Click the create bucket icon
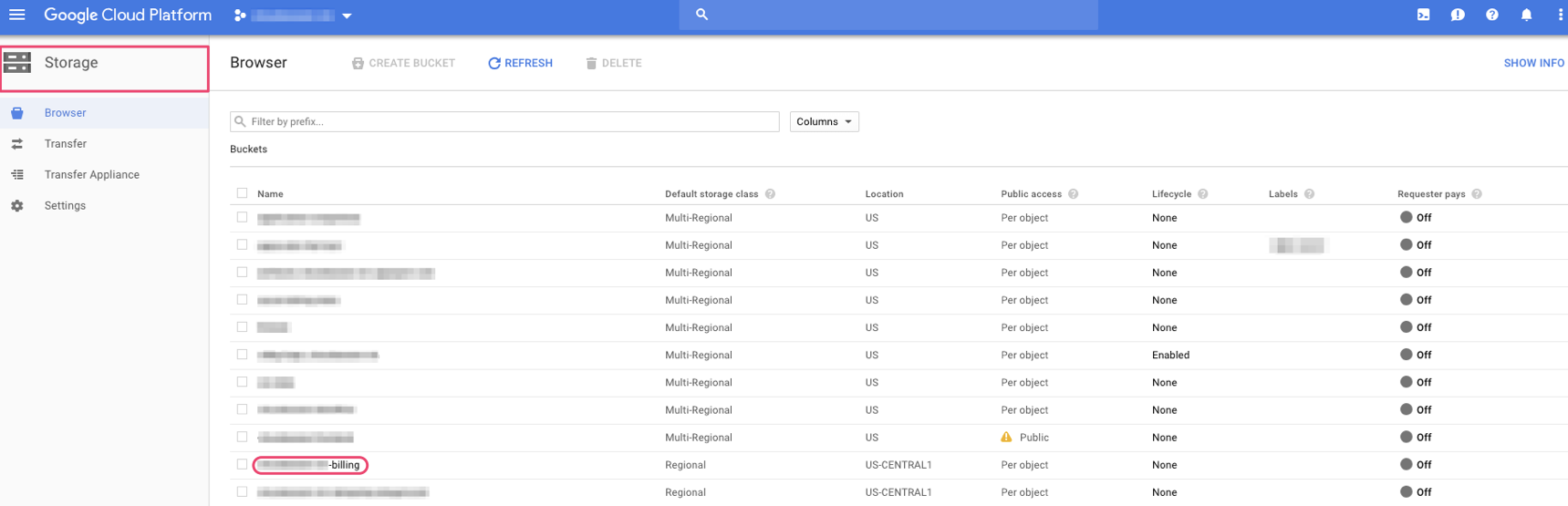The image size is (1568, 506). pos(358,63)
